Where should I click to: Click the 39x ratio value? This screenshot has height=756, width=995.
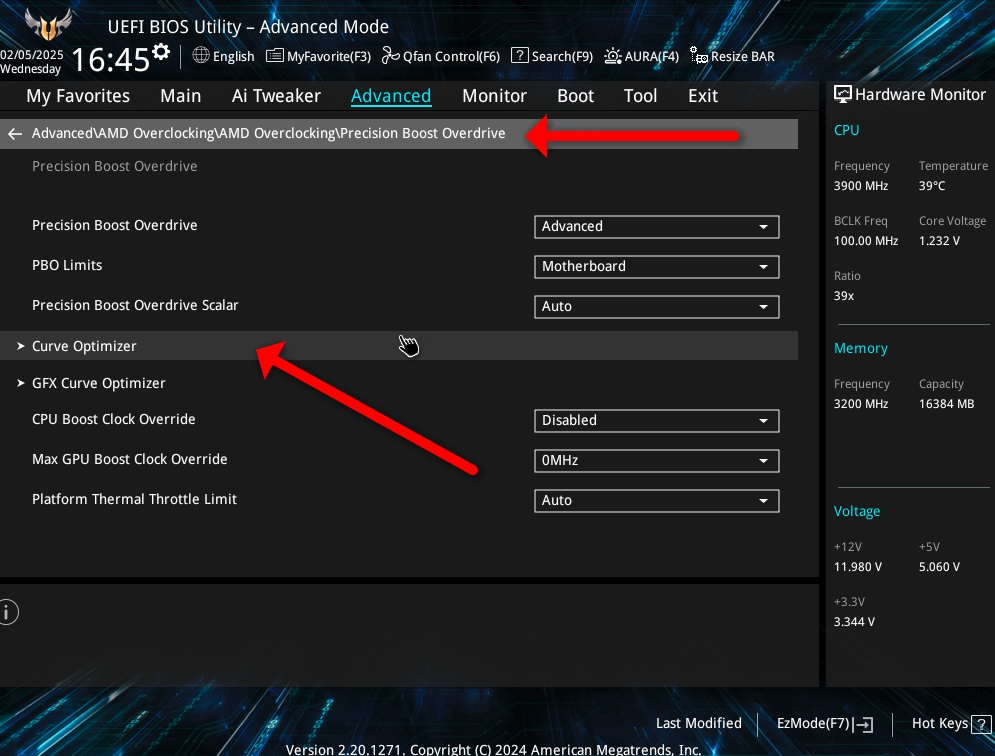click(x=844, y=296)
